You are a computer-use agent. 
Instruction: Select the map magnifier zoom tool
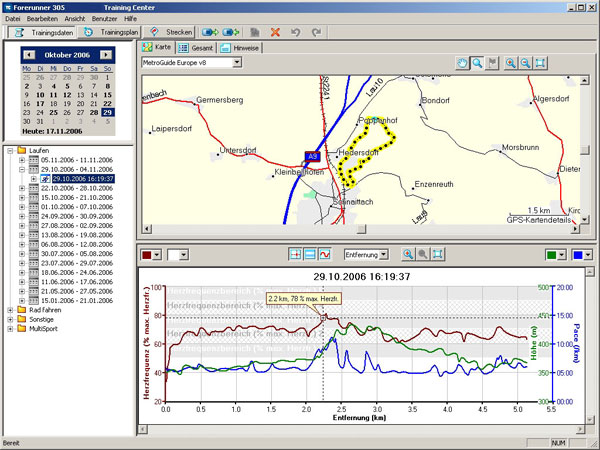tap(477, 63)
